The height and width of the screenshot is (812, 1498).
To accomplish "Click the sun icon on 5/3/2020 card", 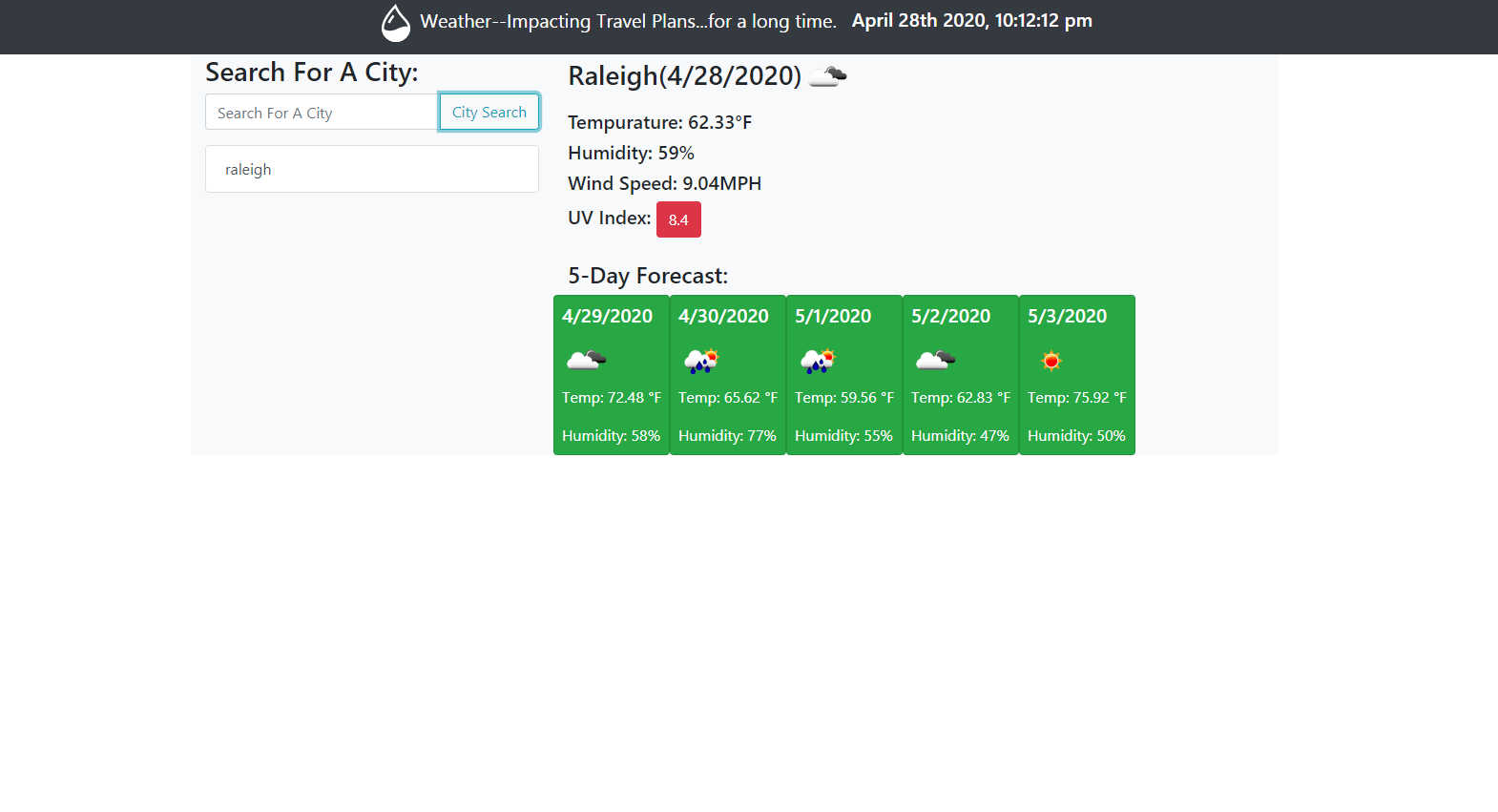I will (1051, 361).
